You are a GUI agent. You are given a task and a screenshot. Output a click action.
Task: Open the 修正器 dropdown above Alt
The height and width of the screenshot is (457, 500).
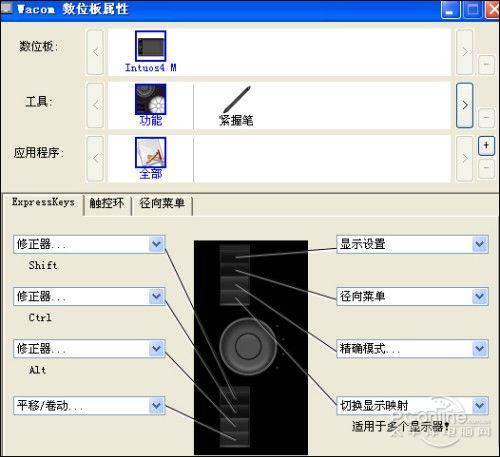click(89, 349)
